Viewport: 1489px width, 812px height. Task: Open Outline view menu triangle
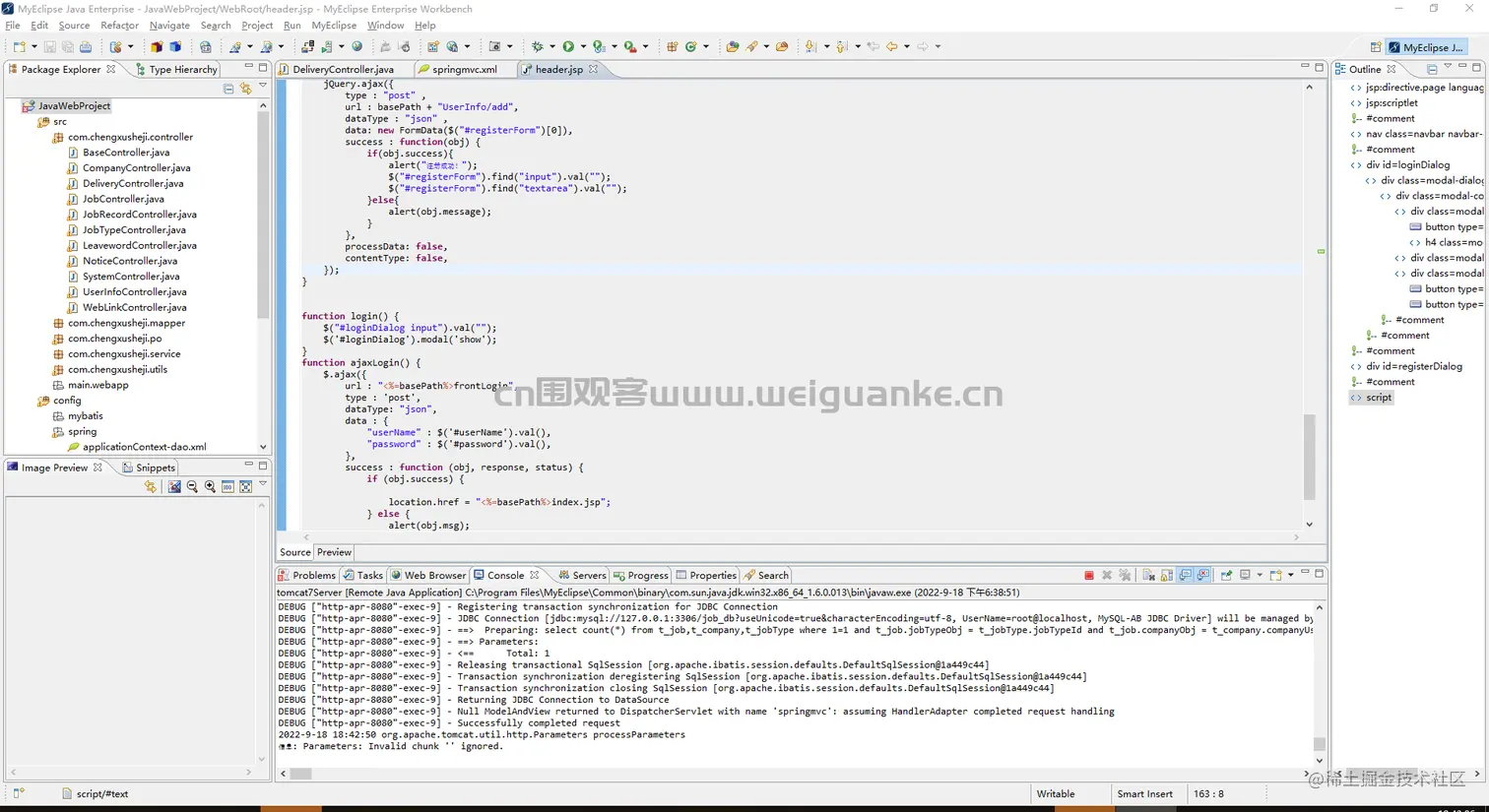(1448, 68)
